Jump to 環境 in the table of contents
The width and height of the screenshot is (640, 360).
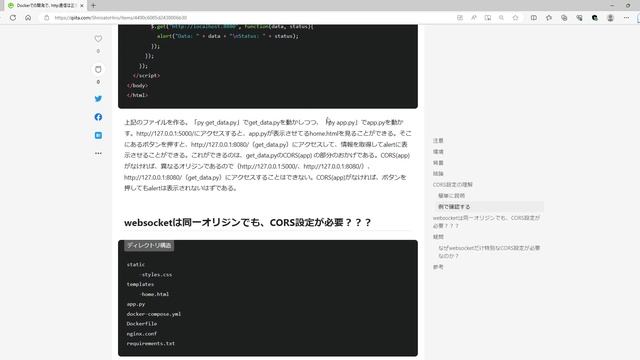click(438, 151)
